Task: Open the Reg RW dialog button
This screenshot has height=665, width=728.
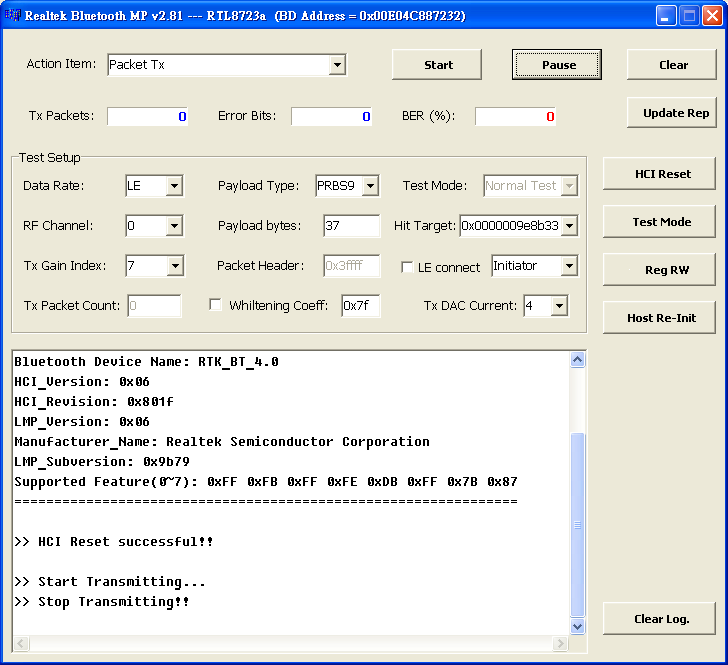Action: (x=659, y=270)
